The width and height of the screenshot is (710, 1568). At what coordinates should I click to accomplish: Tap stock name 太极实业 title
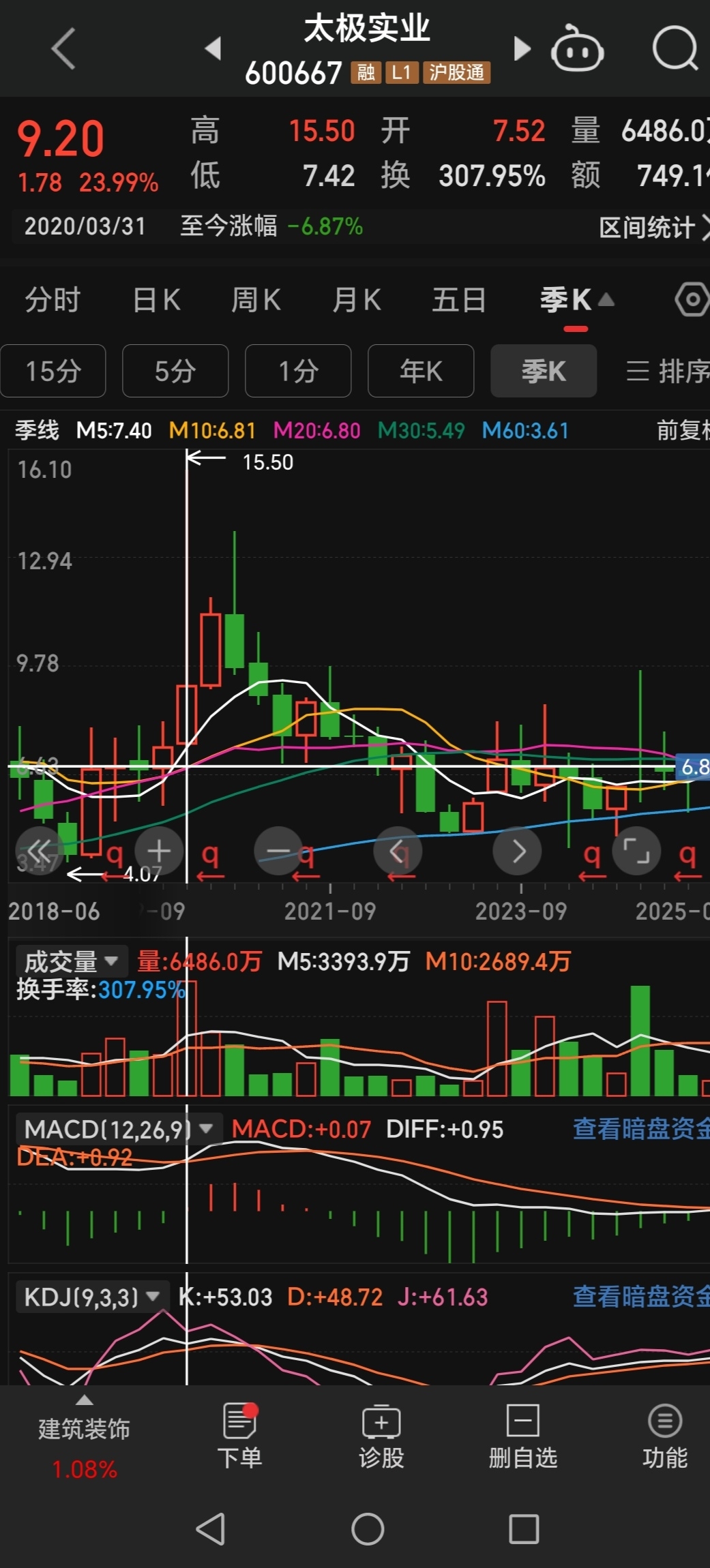click(367, 29)
